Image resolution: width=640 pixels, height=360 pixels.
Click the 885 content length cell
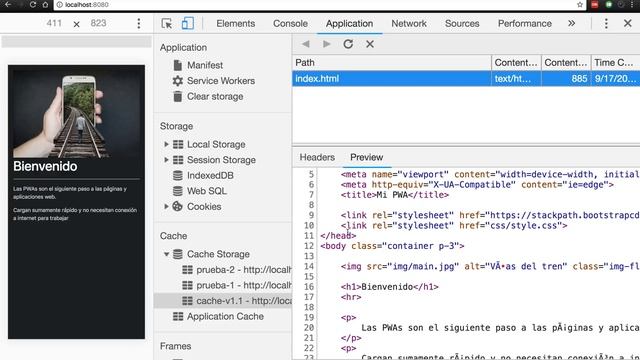point(566,78)
